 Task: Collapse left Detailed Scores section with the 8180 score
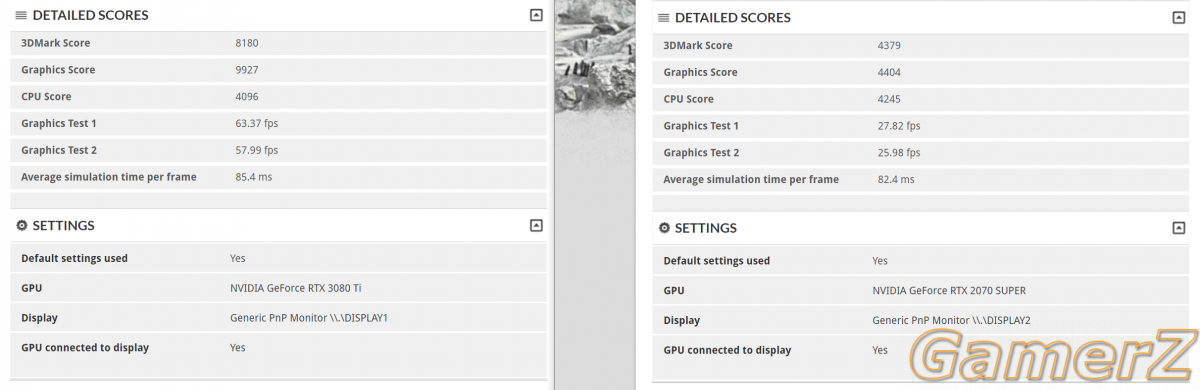point(536,15)
